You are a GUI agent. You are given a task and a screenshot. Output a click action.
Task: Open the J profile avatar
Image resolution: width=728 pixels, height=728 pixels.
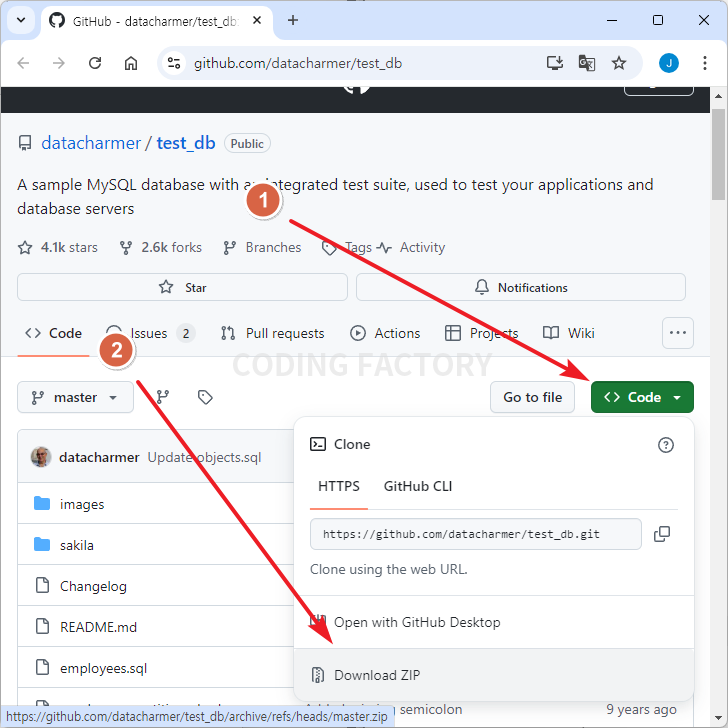click(669, 63)
